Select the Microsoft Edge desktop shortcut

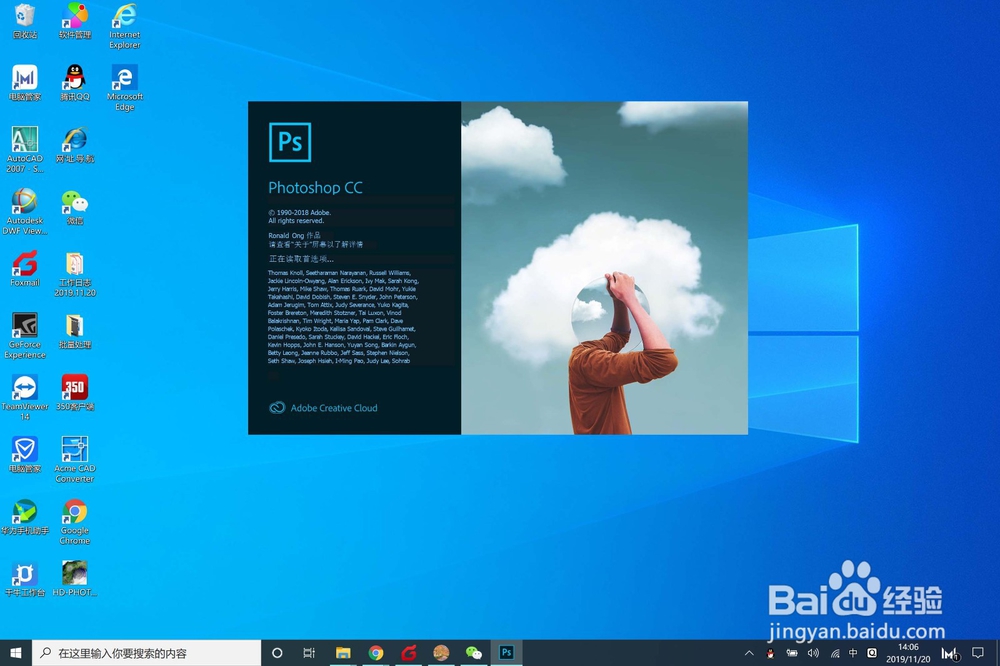(124, 87)
